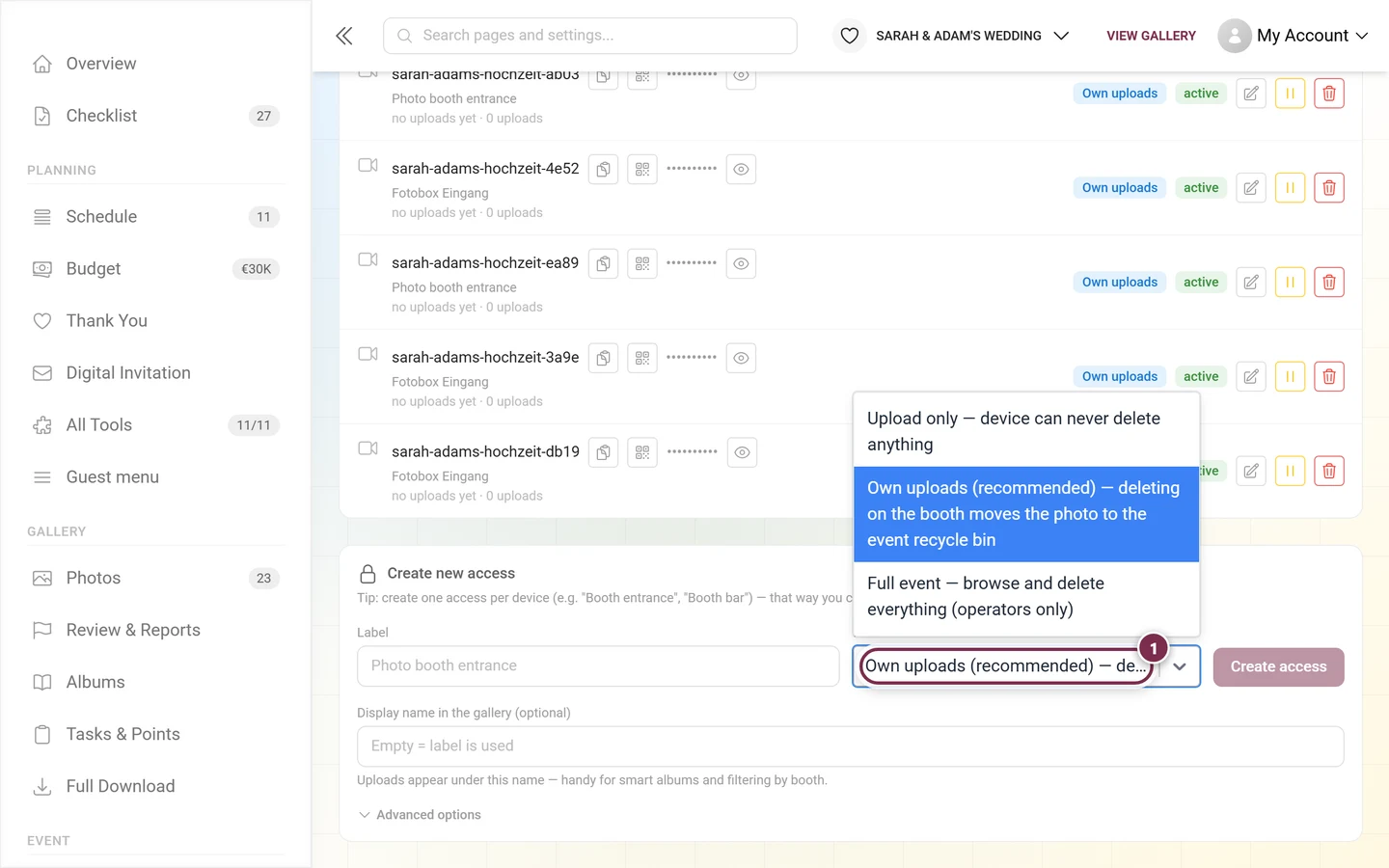Viewport: 1389px width, 868px height.
Task: Open Checklist page with 27 items
Action: 155,116
